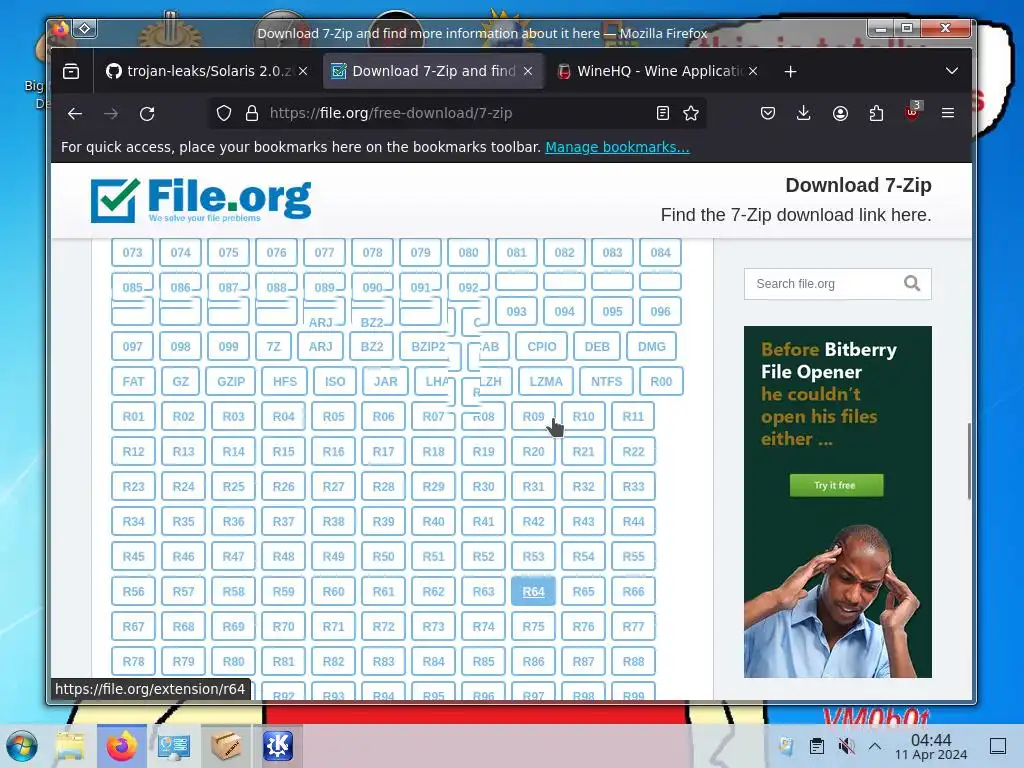The width and height of the screenshot is (1024, 768).
Task: Click the Firefox back arrow
Action: 74,114
